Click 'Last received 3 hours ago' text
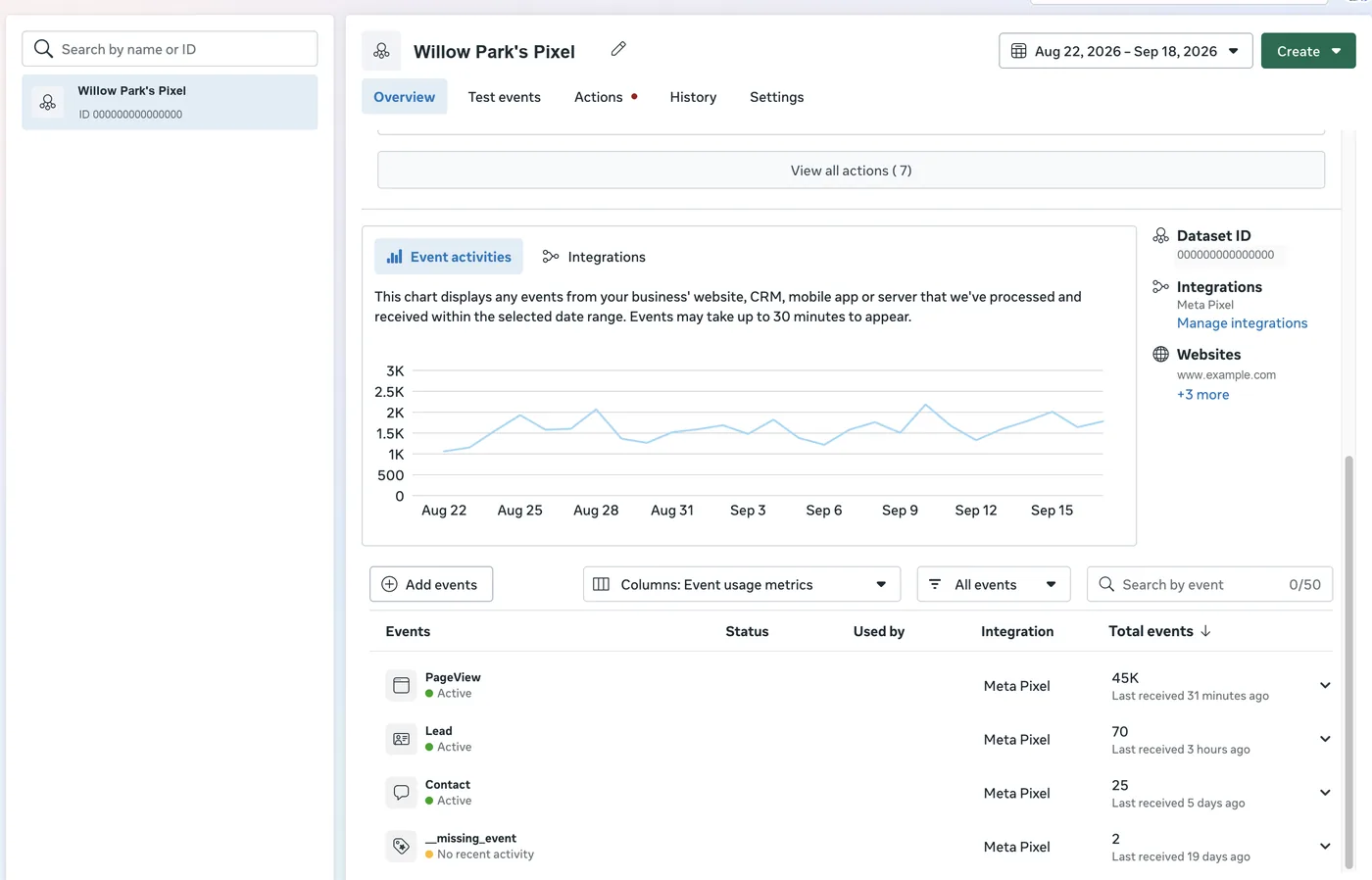Viewport: 1372px width, 880px height. pyautogui.click(x=1181, y=750)
